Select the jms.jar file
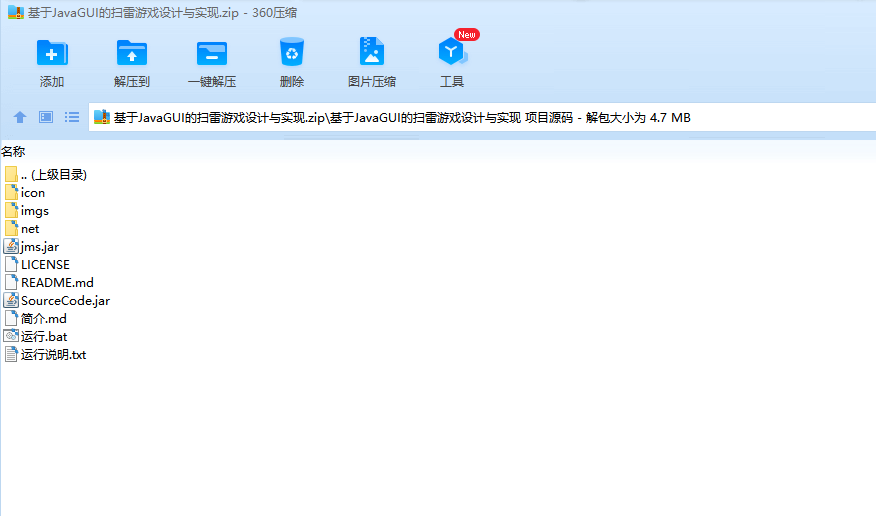This screenshot has width=876, height=516. coord(31,247)
